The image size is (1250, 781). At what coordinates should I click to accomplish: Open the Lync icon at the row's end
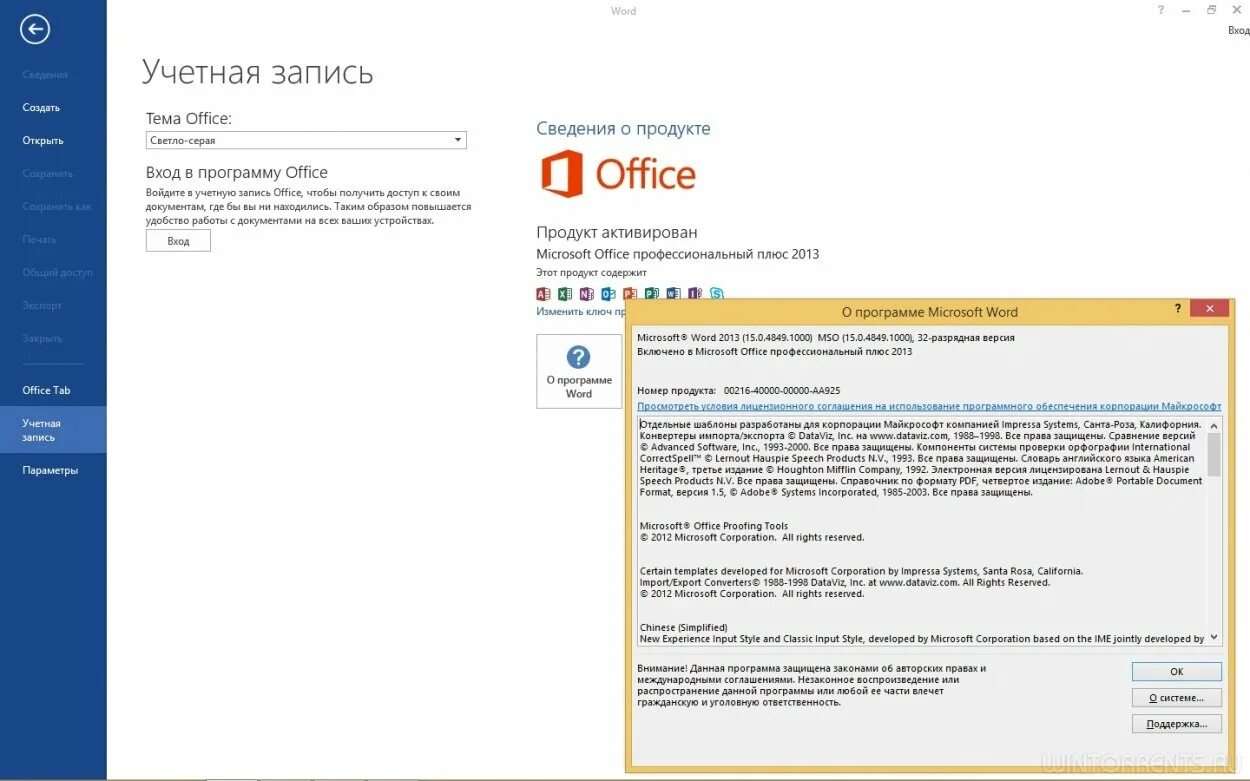[716, 293]
